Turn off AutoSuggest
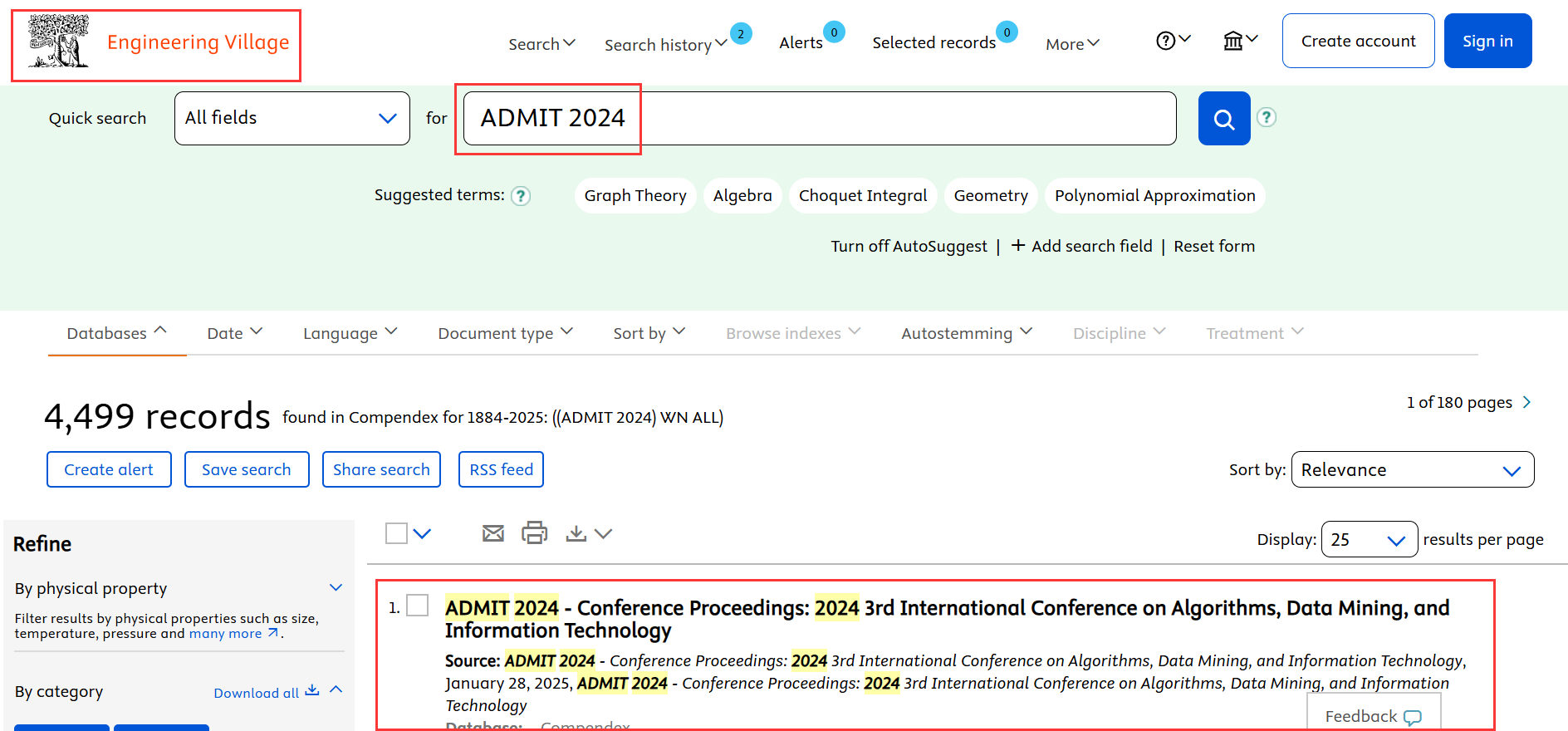The width and height of the screenshot is (1568, 731). click(x=909, y=247)
